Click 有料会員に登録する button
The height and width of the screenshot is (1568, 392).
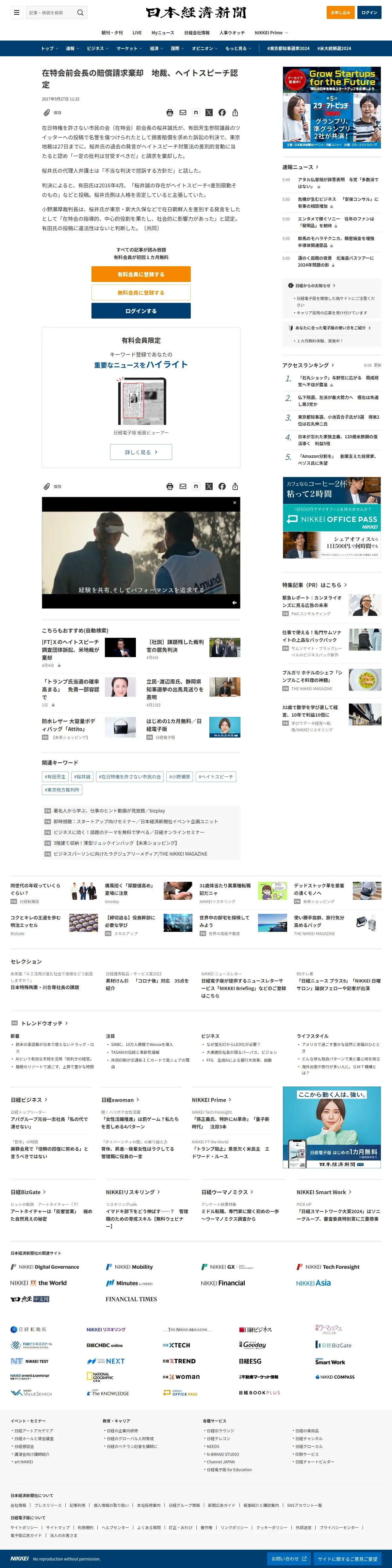tap(141, 274)
